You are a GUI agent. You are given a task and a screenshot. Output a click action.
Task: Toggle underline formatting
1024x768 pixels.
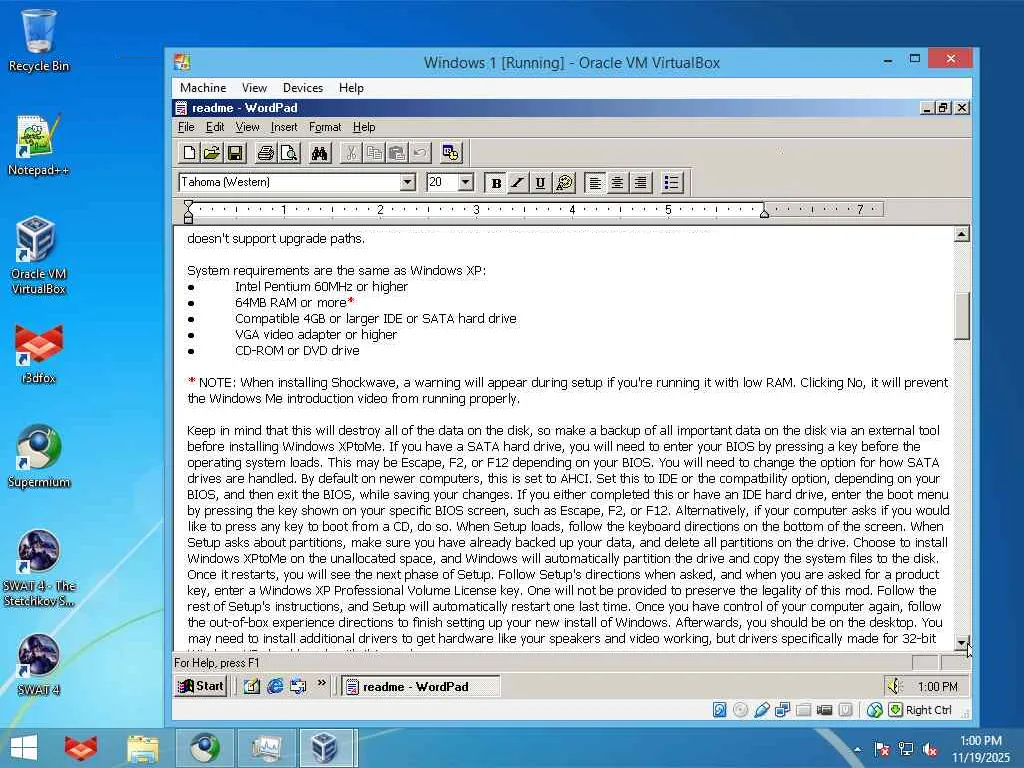coord(540,183)
